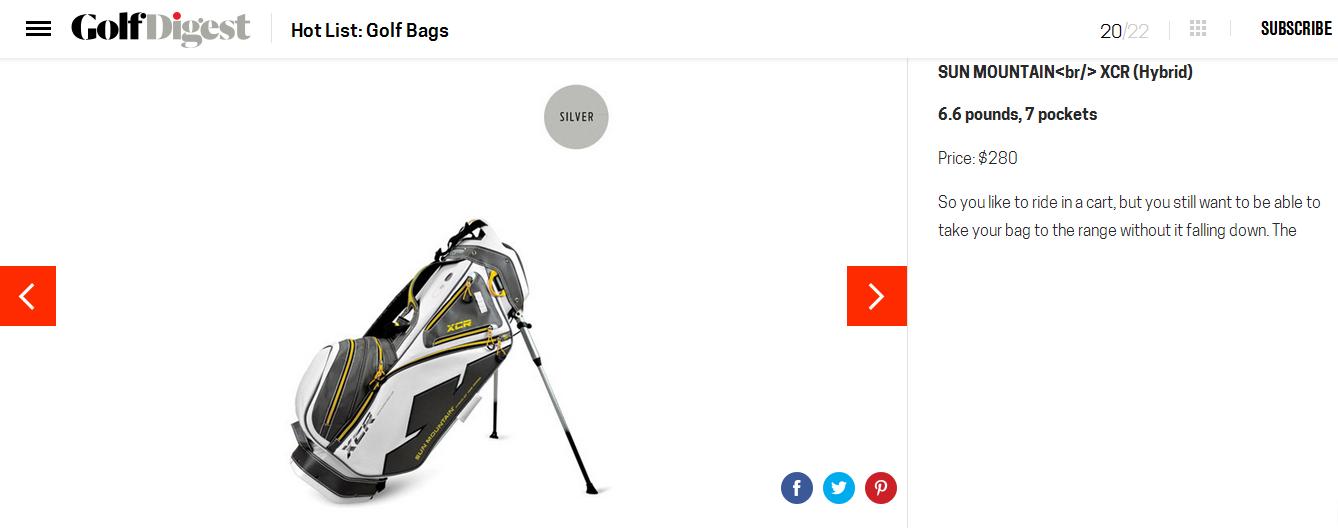The image size is (1338, 528).
Task: Open the Hot List: Golf Bags title
Action: [x=370, y=30]
